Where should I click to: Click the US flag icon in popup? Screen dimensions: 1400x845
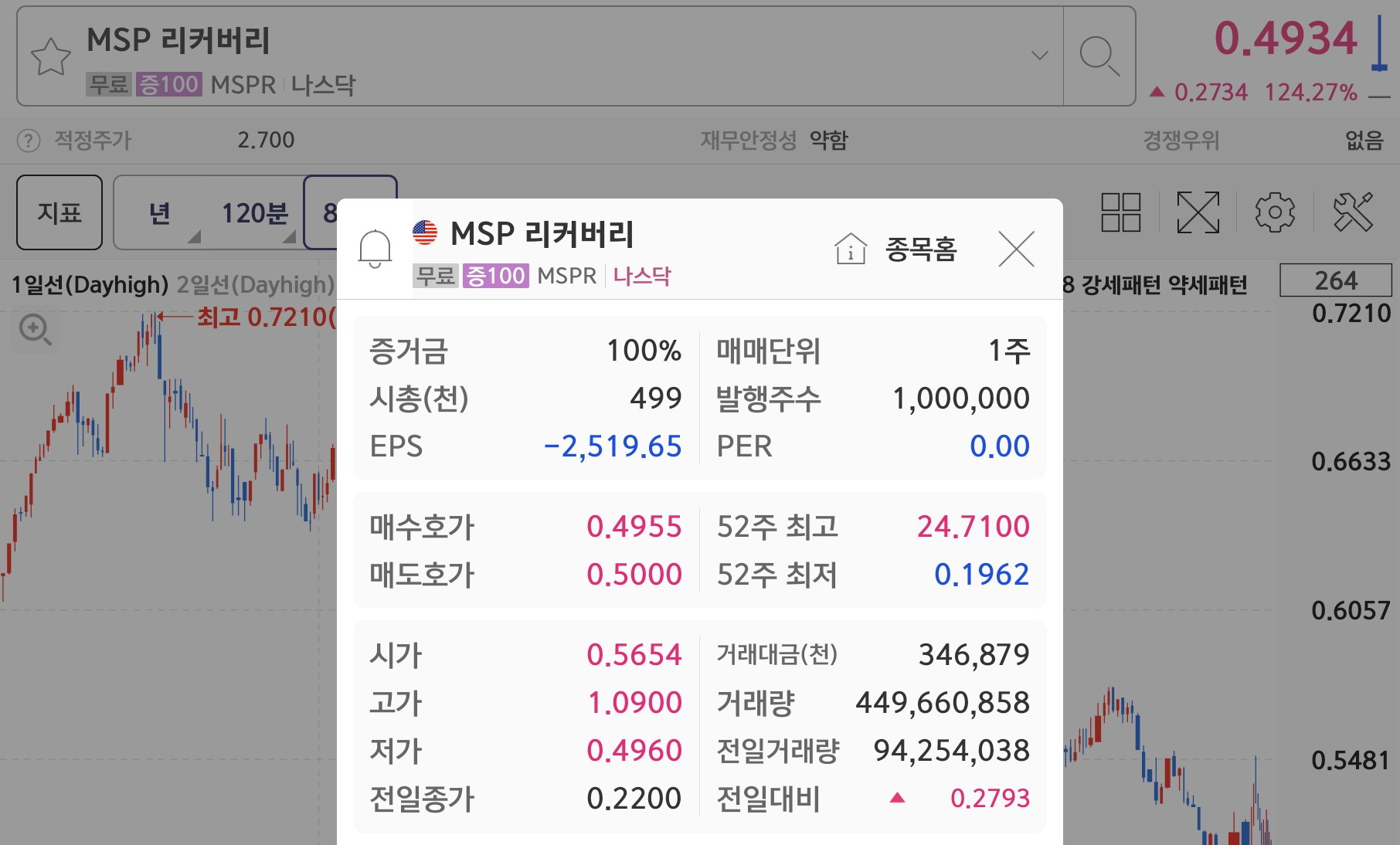[425, 232]
